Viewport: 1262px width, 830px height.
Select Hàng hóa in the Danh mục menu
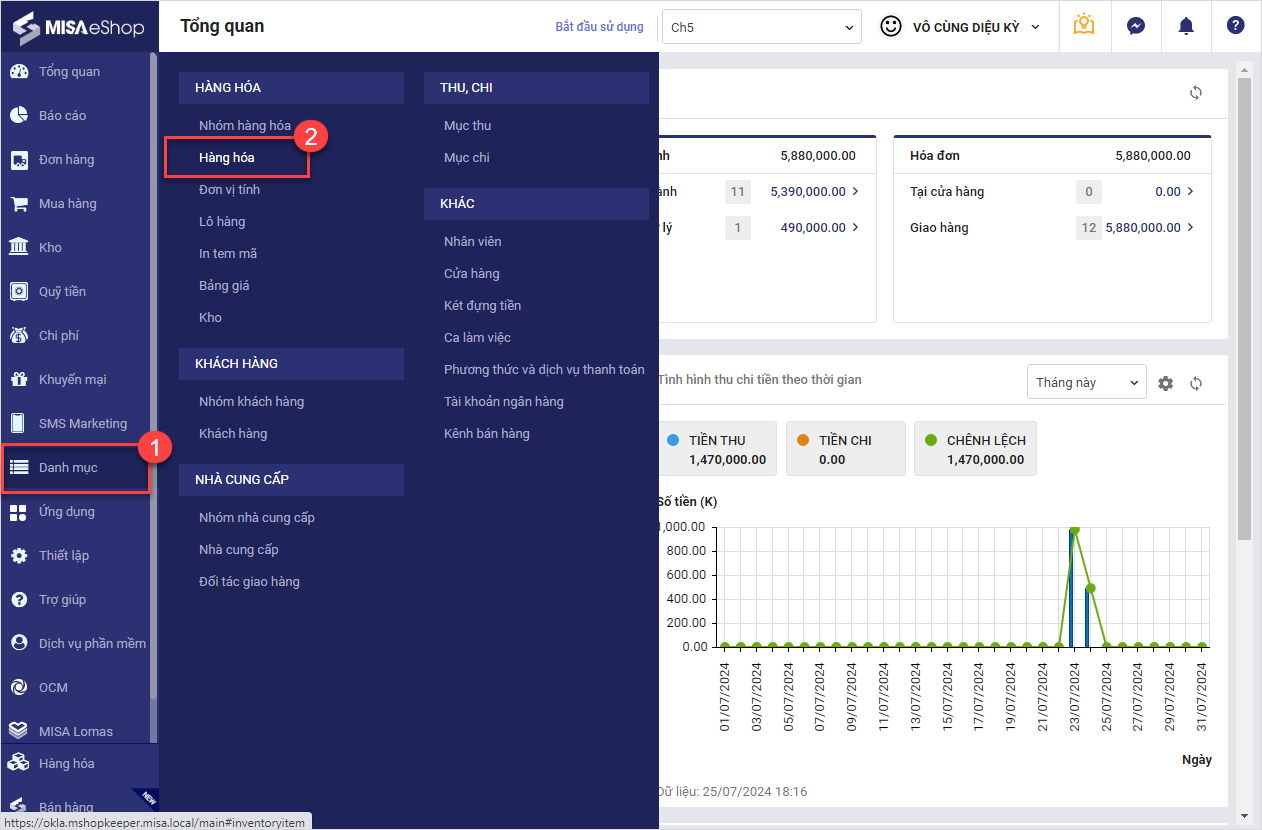point(227,158)
